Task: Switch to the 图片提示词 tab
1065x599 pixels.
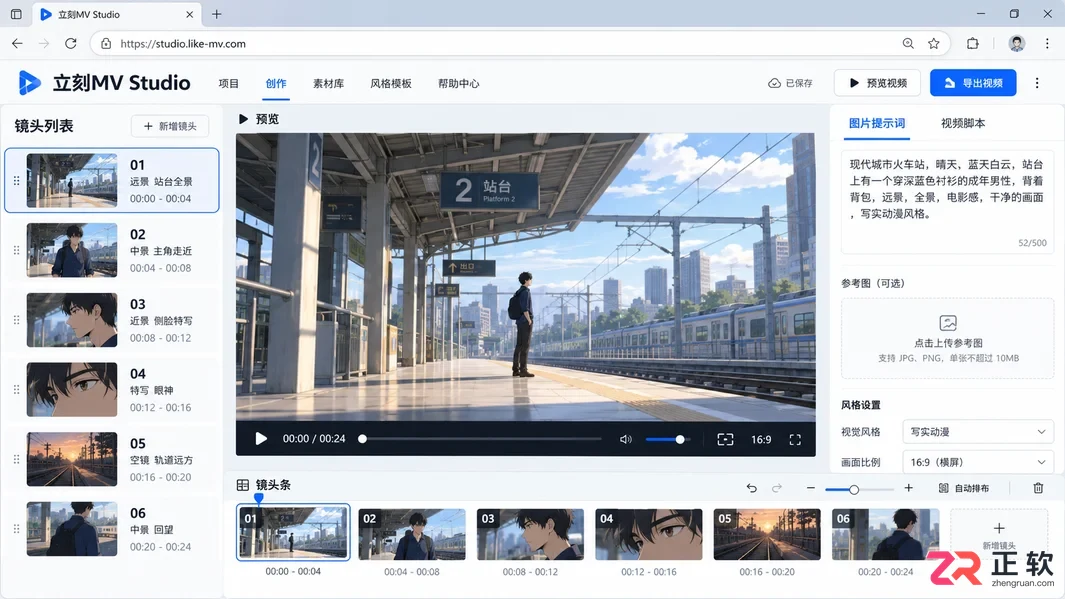Action: click(877, 123)
